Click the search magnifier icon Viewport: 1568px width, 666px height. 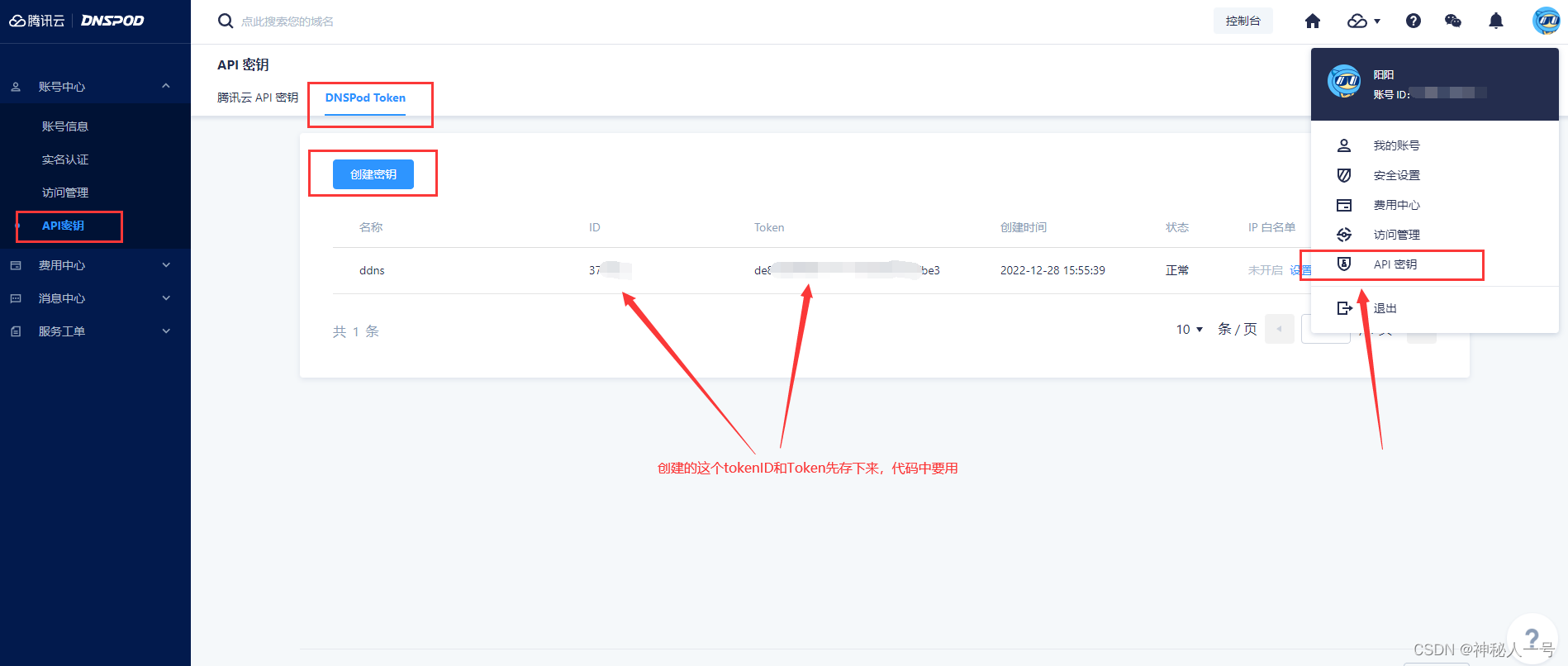pos(226,21)
